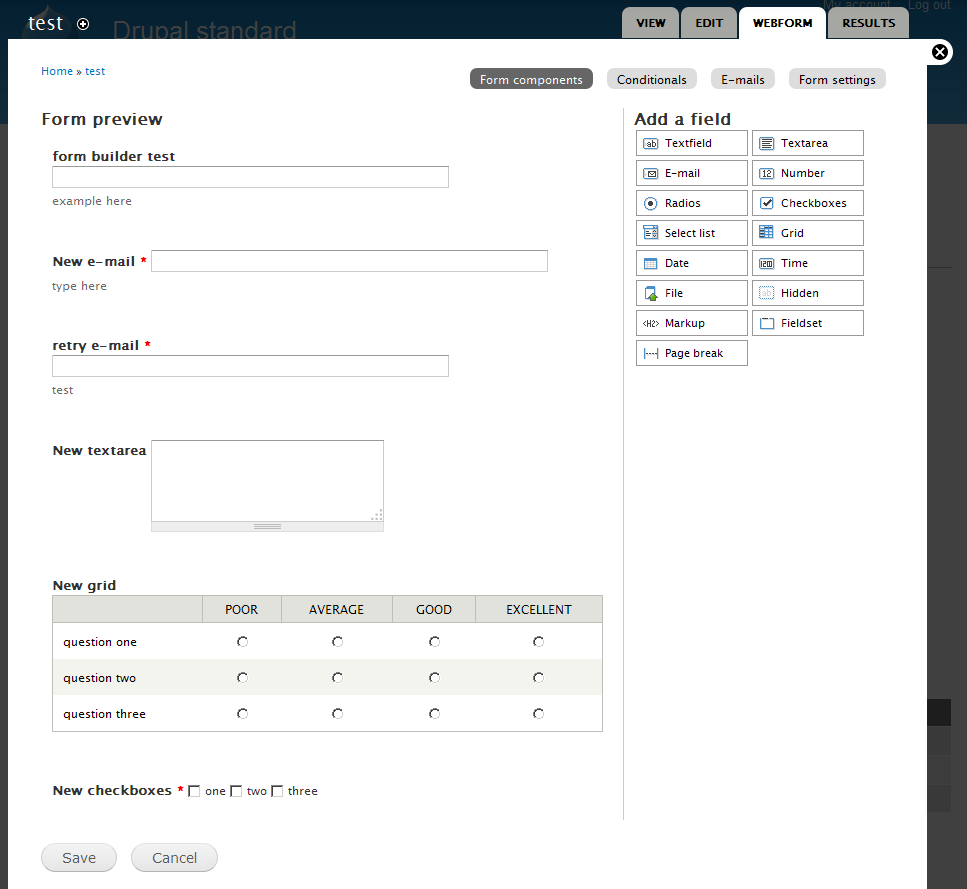Click the 'New grid' label
The image size is (967, 889).
coord(84,585)
